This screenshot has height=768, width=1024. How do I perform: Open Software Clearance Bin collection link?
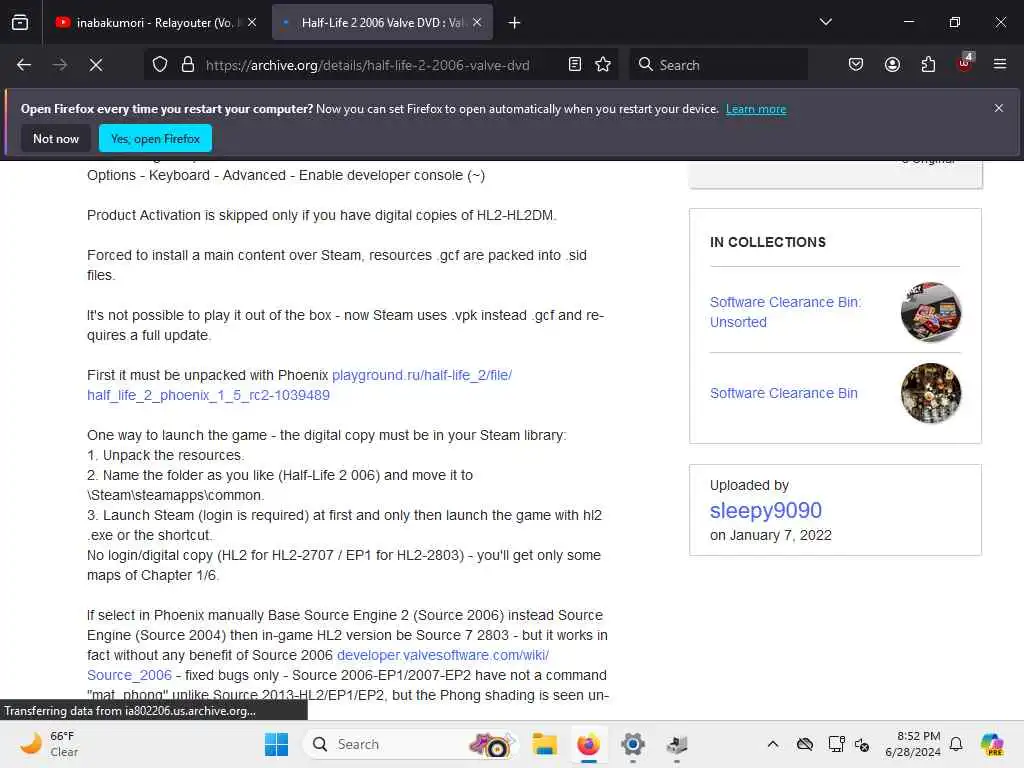point(784,393)
